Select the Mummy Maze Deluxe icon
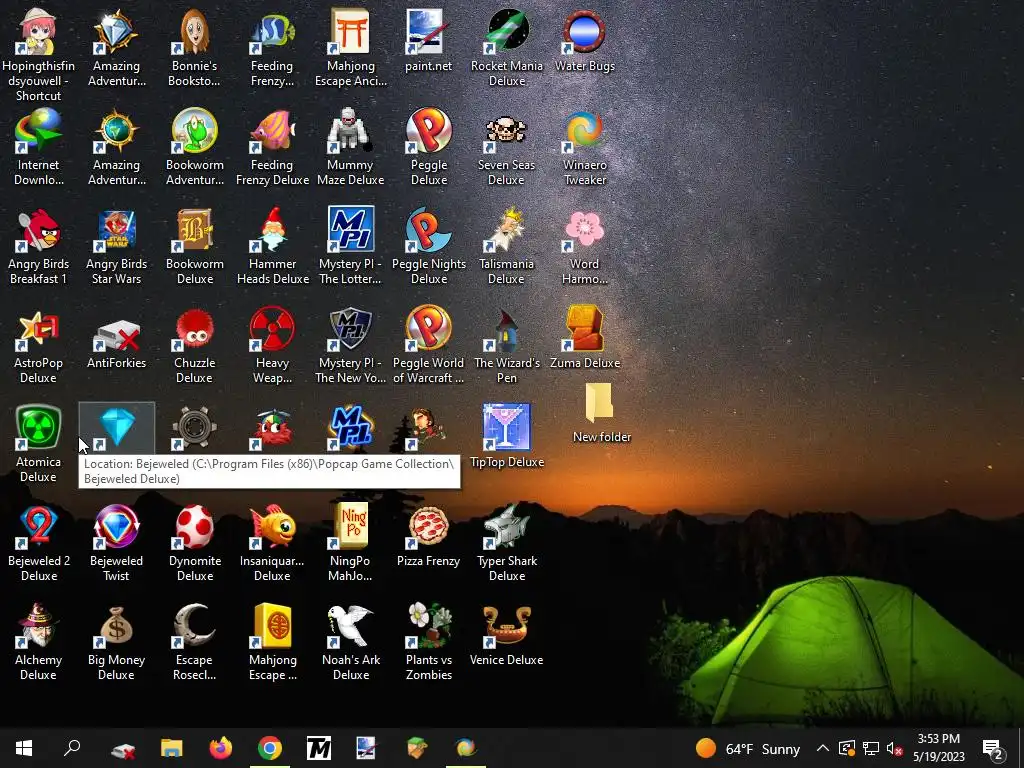Viewport: 1024px width, 768px height. pos(350,131)
